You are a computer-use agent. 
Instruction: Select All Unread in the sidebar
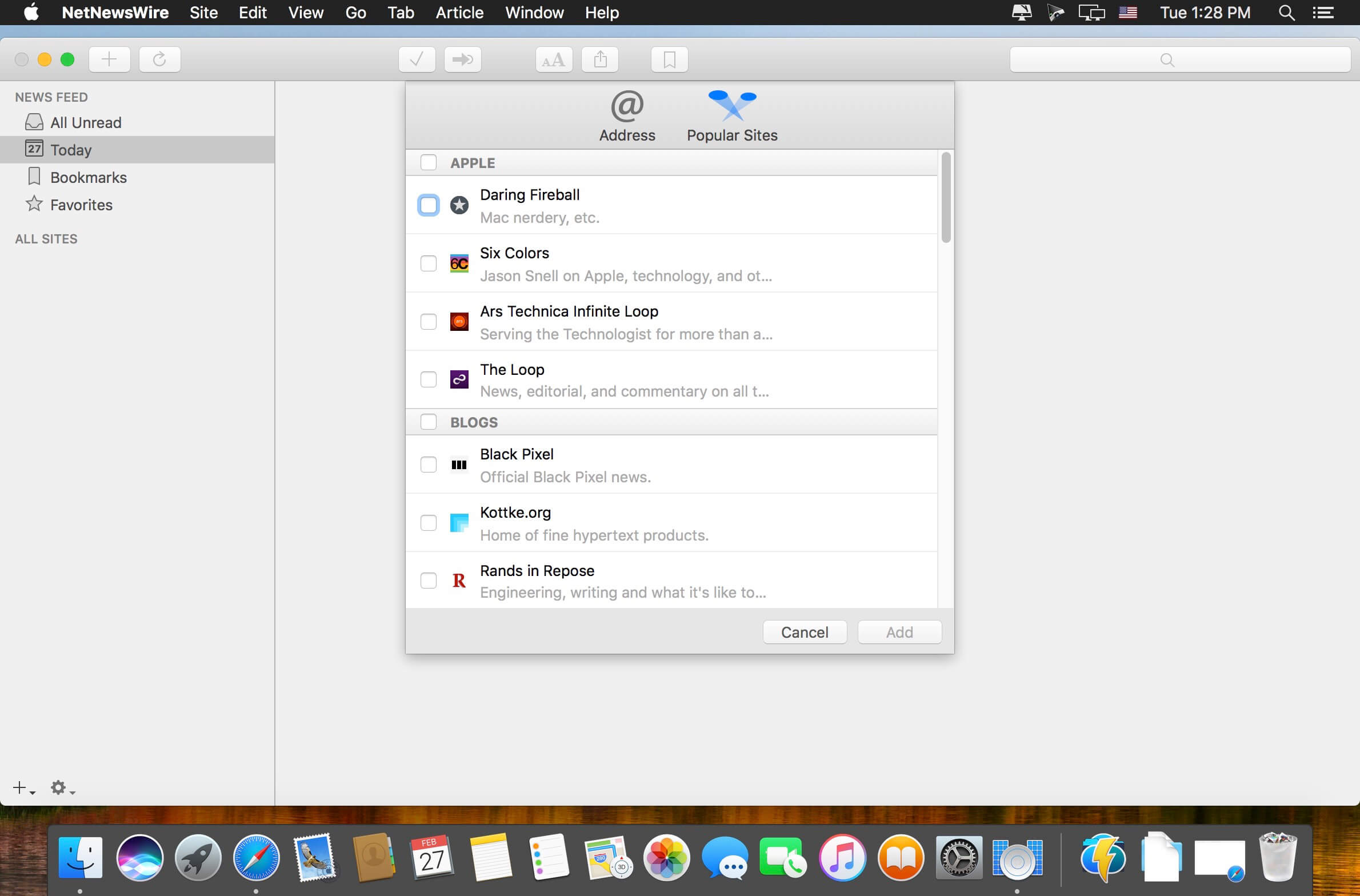pos(137,122)
